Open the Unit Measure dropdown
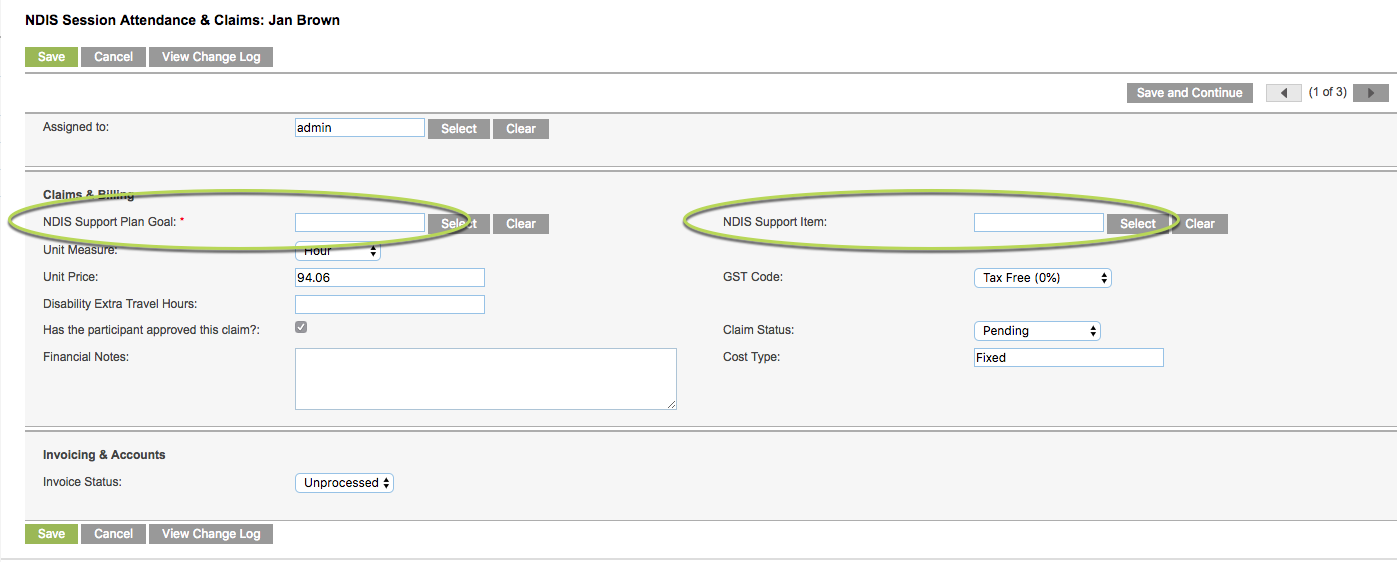 click(x=338, y=251)
